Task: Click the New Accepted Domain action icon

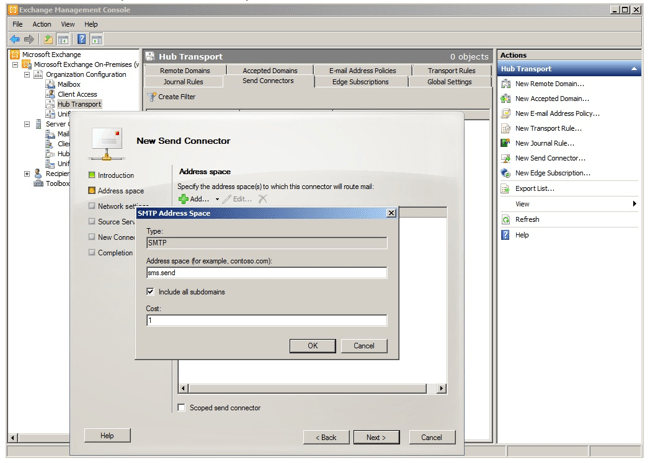Action: coord(505,99)
